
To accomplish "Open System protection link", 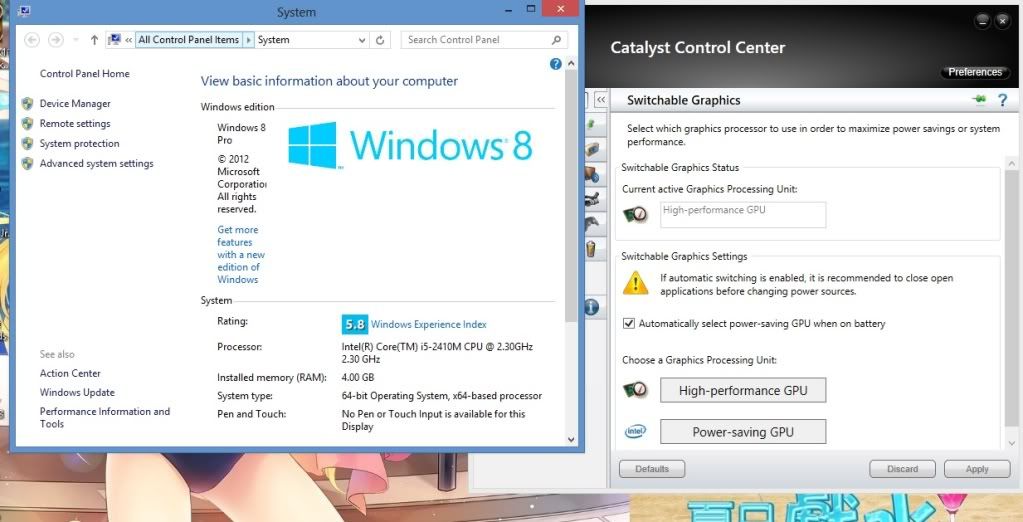I will coord(80,144).
